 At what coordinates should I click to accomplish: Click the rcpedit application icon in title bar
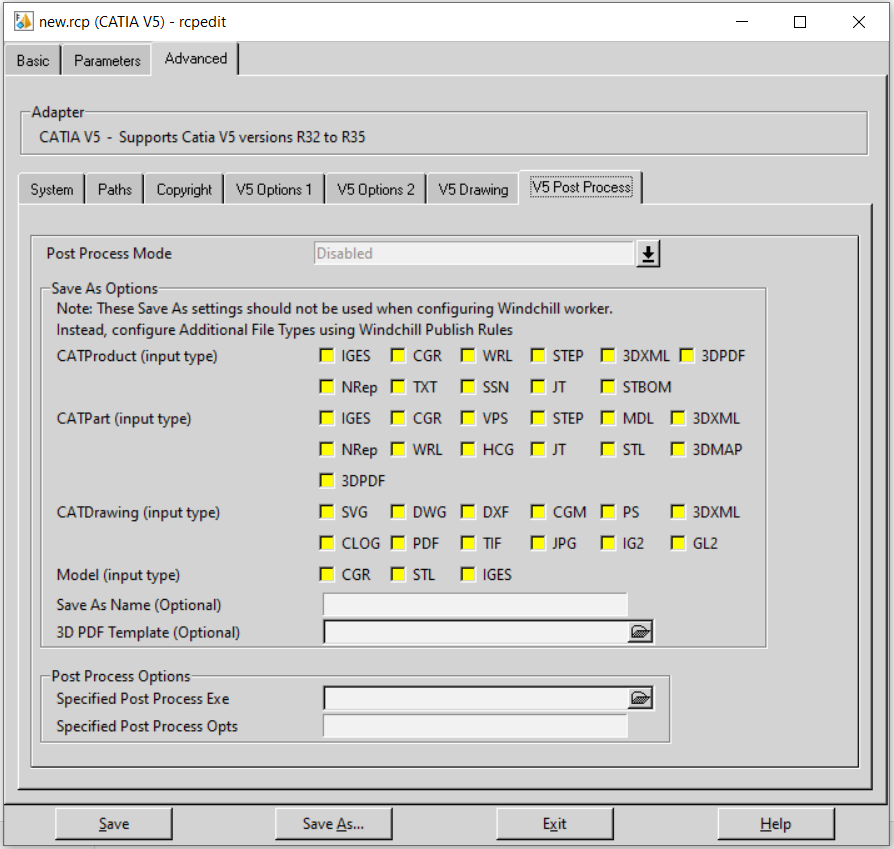coord(23,22)
